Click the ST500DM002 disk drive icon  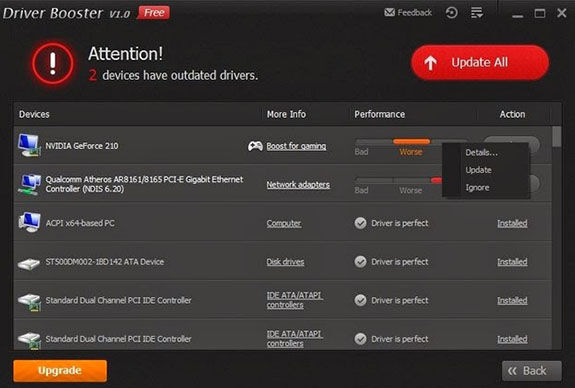(29, 263)
